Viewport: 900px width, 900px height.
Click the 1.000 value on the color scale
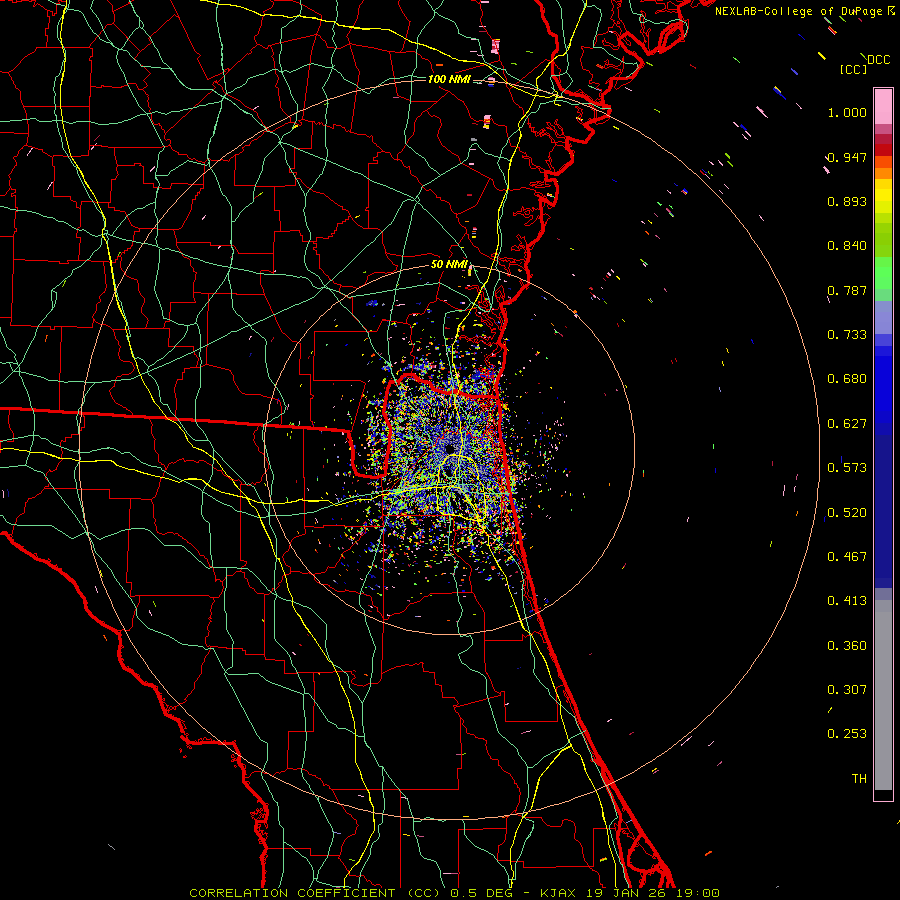[x=847, y=112]
